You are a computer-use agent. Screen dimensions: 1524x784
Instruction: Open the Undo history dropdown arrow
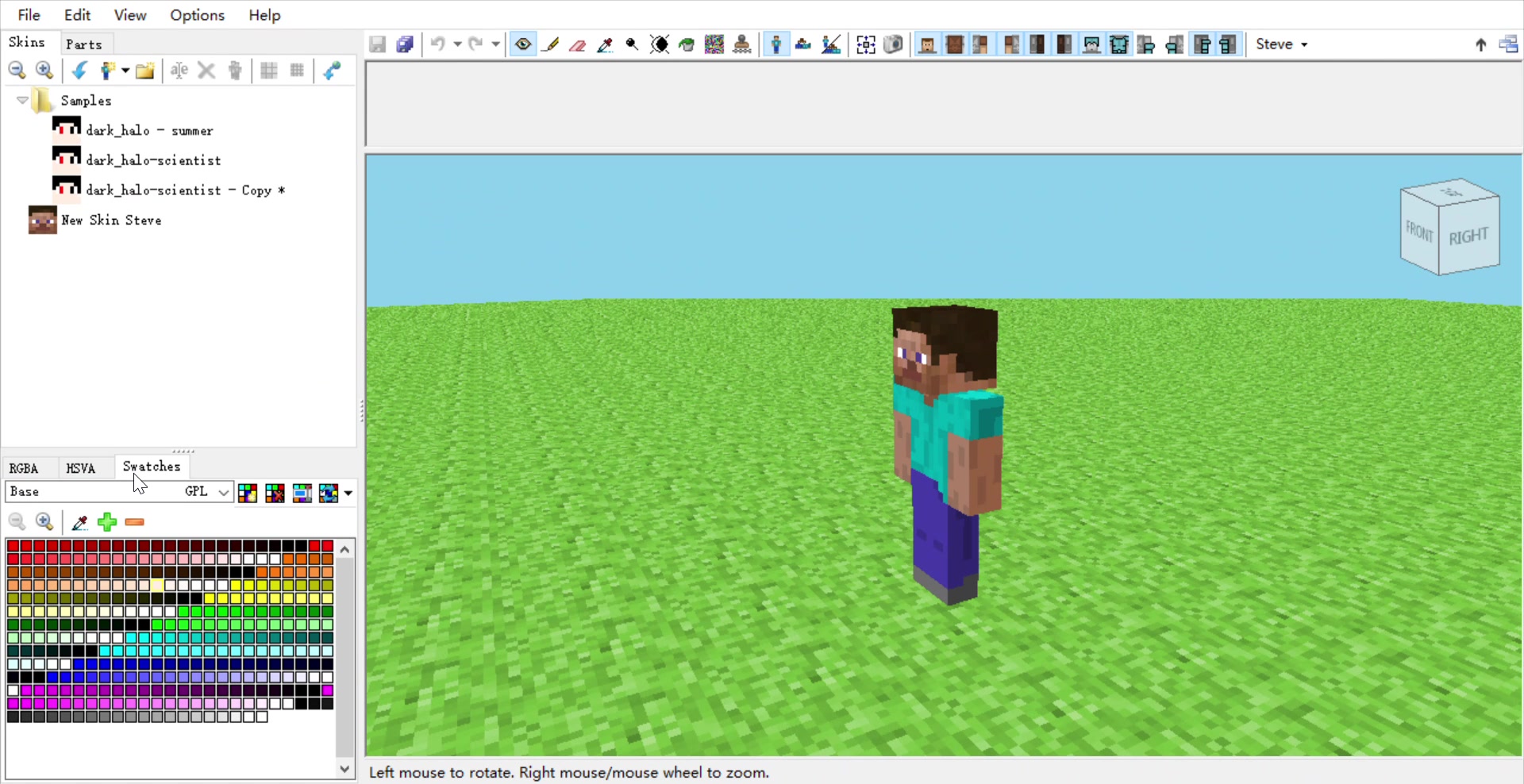pyautogui.click(x=457, y=44)
